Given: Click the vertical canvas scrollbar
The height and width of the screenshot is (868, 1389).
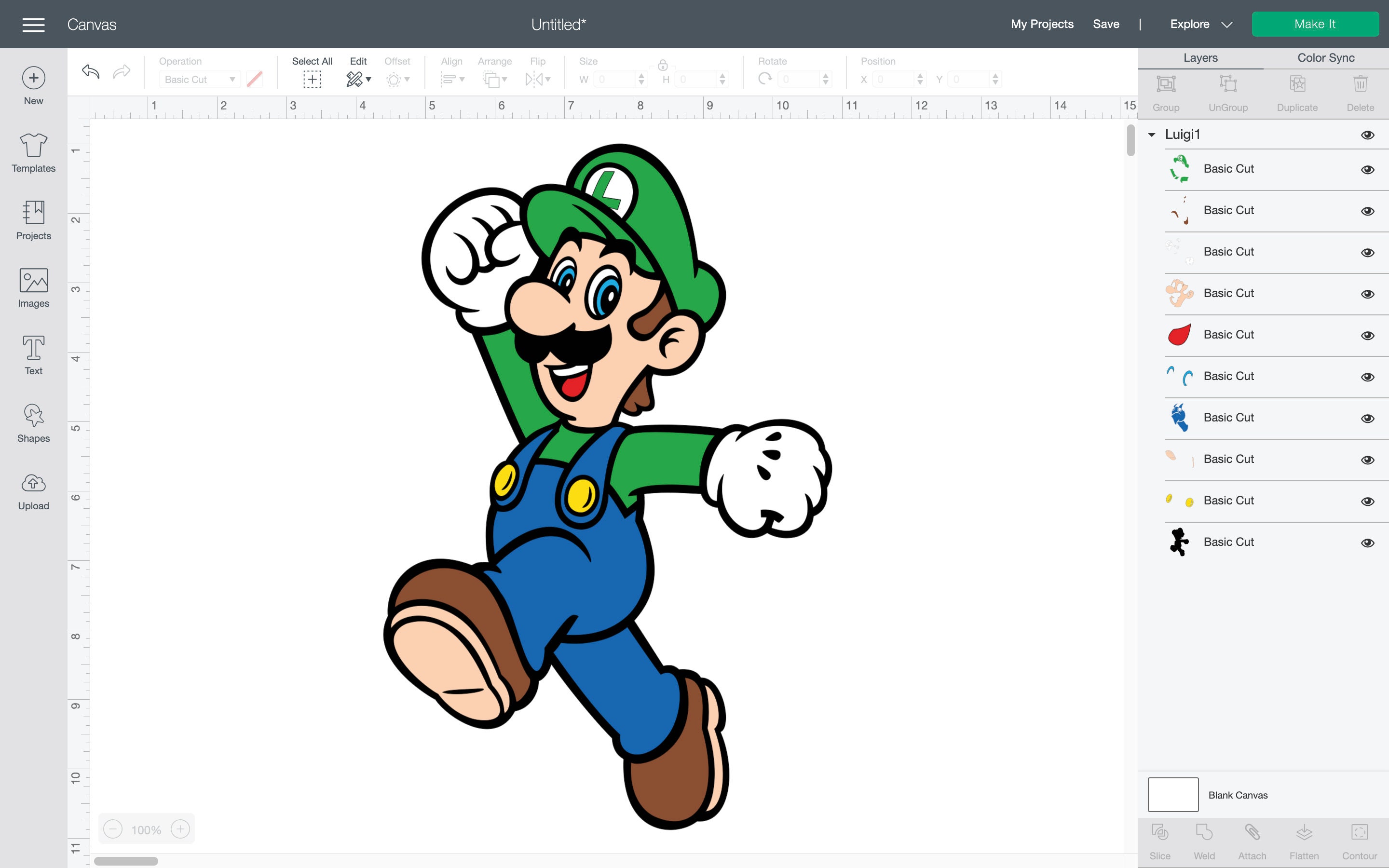Looking at the screenshot, I should 1130,140.
